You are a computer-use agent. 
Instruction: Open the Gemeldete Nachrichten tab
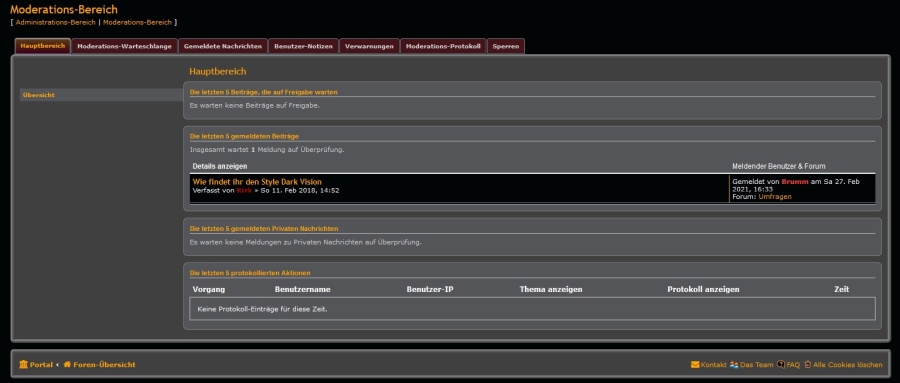click(x=223, y=47)
